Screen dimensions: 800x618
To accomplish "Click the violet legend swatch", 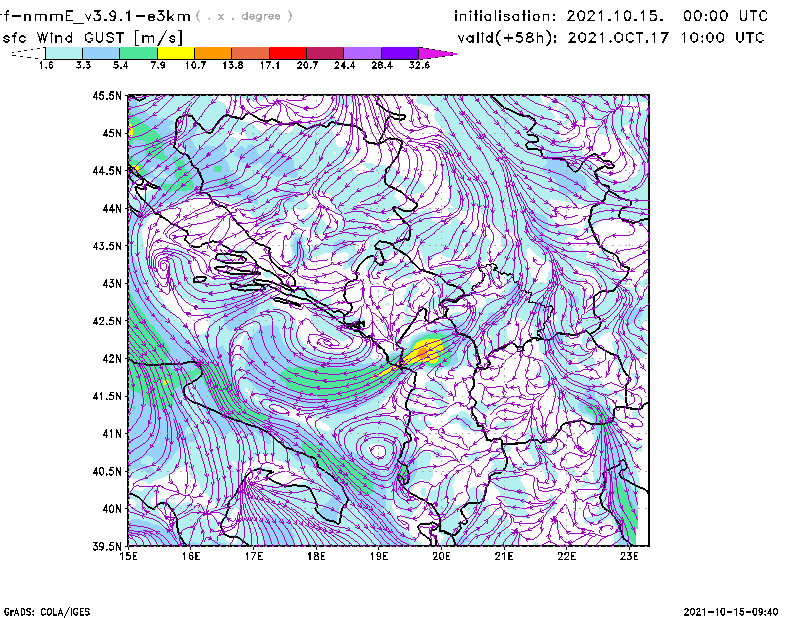I will tap(400, 53).
